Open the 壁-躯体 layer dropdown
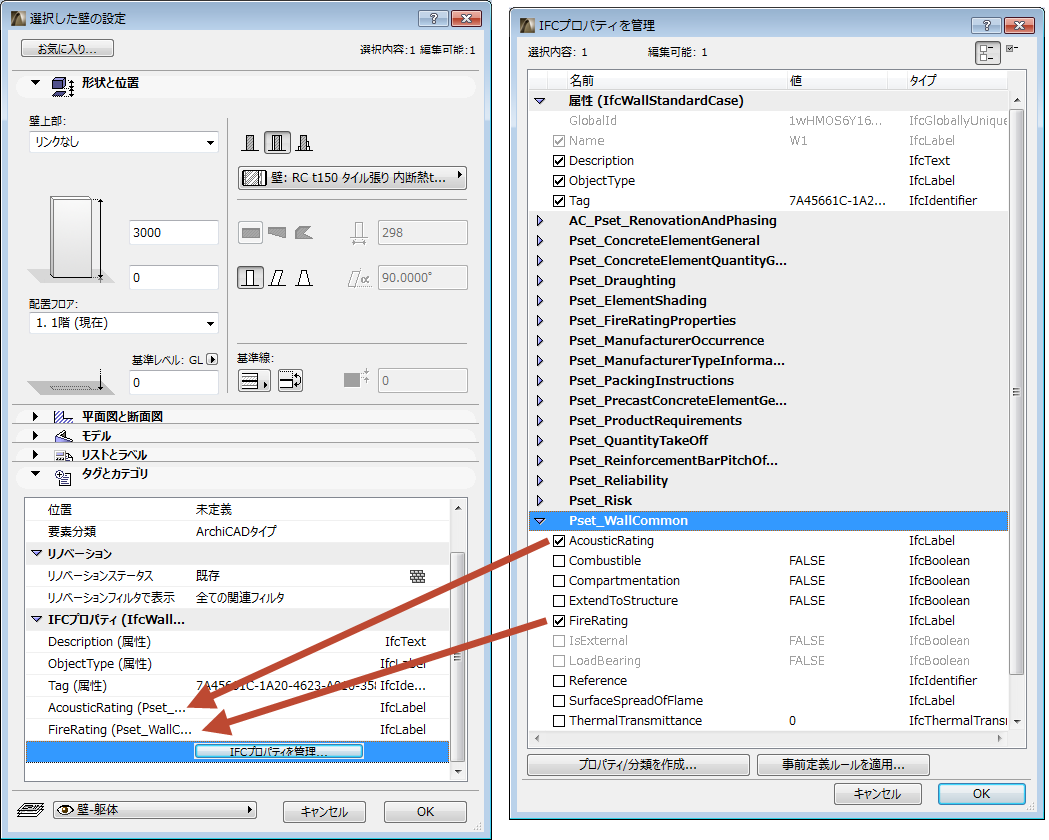The width and height of the screenshot is (1049, 840). click(x=155, y=810)
